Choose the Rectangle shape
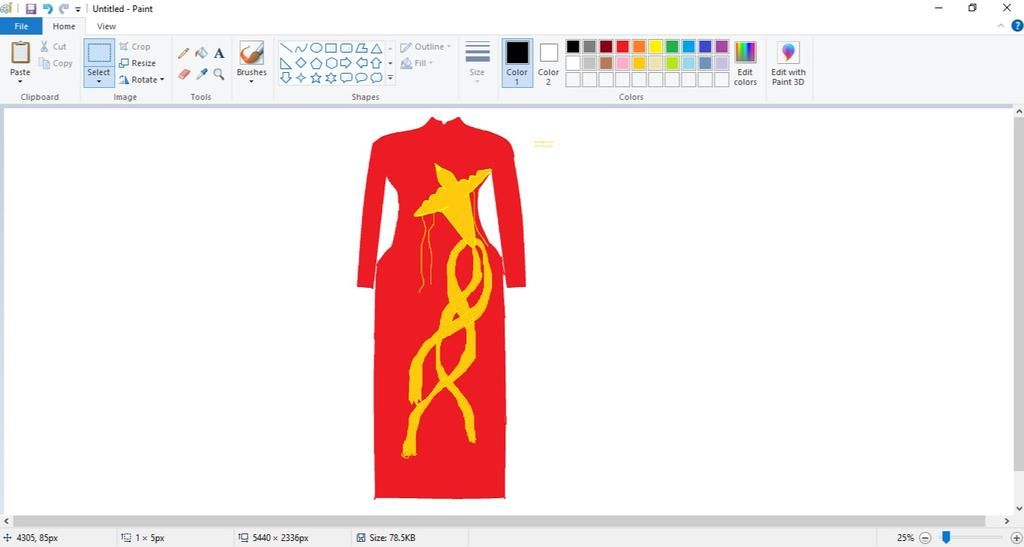 [331, 48]
